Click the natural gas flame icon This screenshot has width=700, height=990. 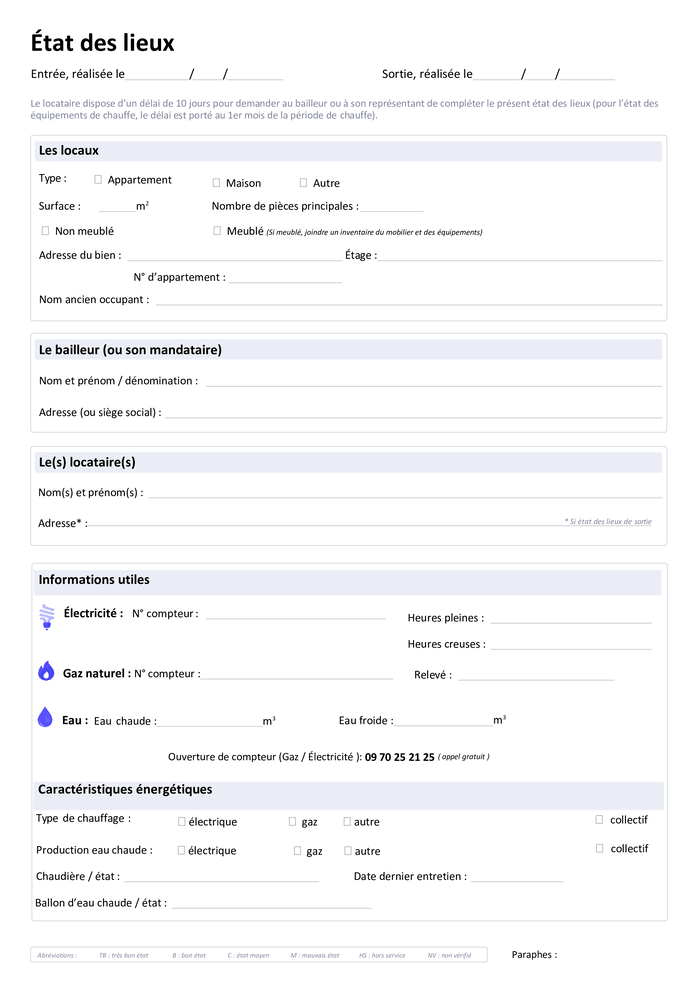click(46, 671)
